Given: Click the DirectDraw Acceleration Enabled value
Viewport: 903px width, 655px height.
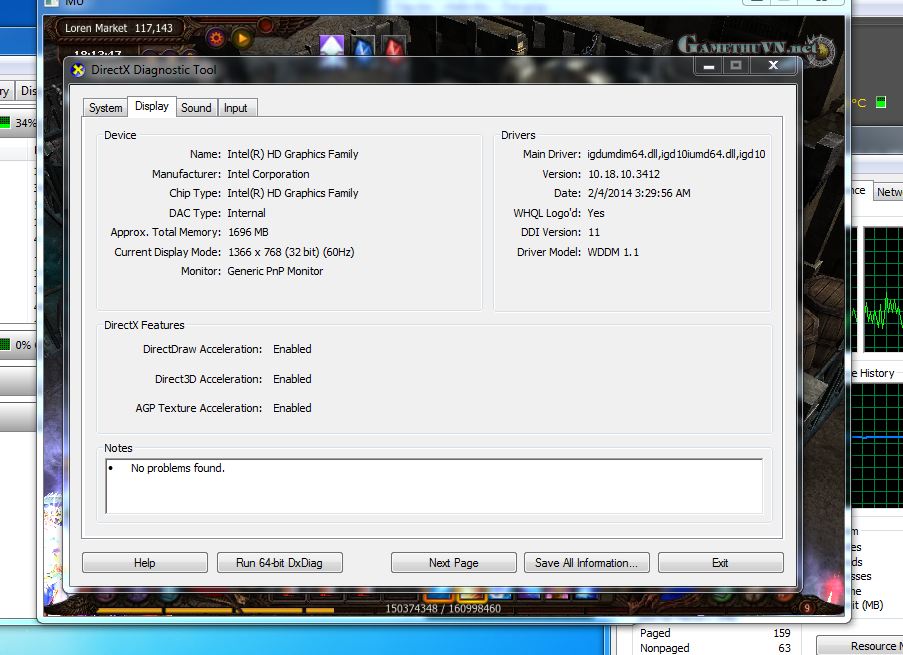Looking at the screenshot, I should [x=292, y=349].
